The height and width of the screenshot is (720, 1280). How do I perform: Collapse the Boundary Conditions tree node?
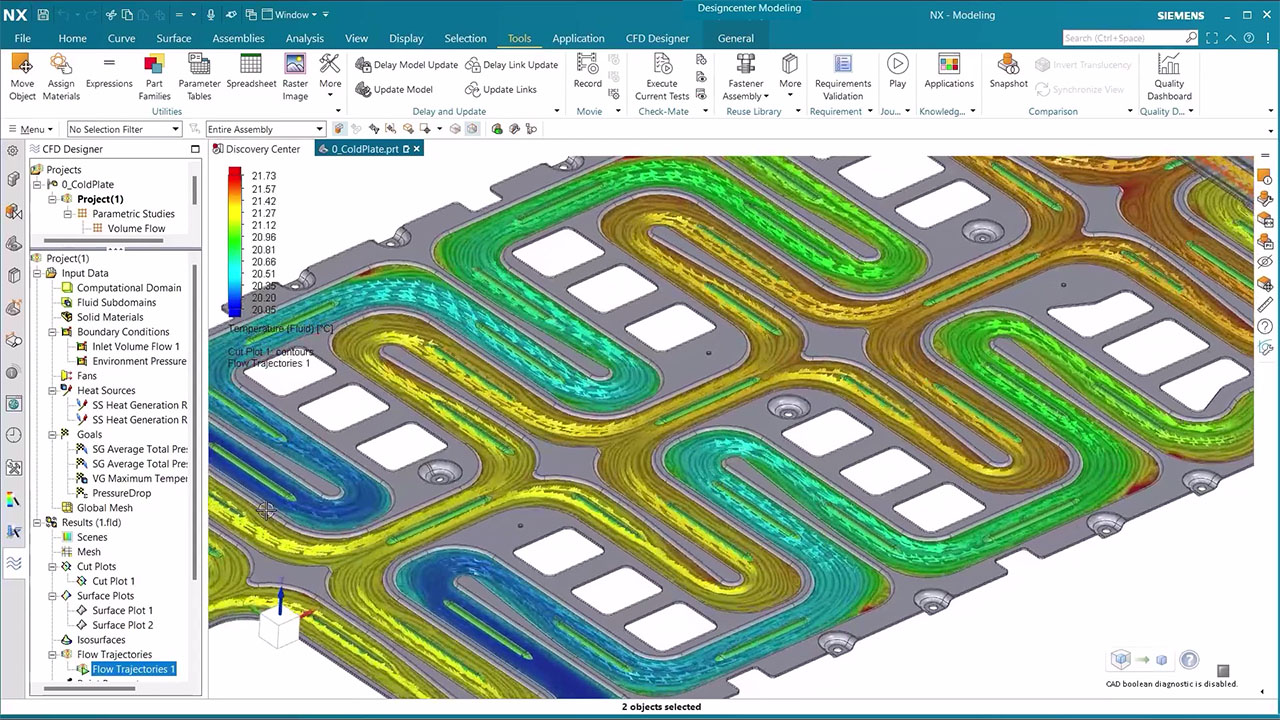pos(52,332)
